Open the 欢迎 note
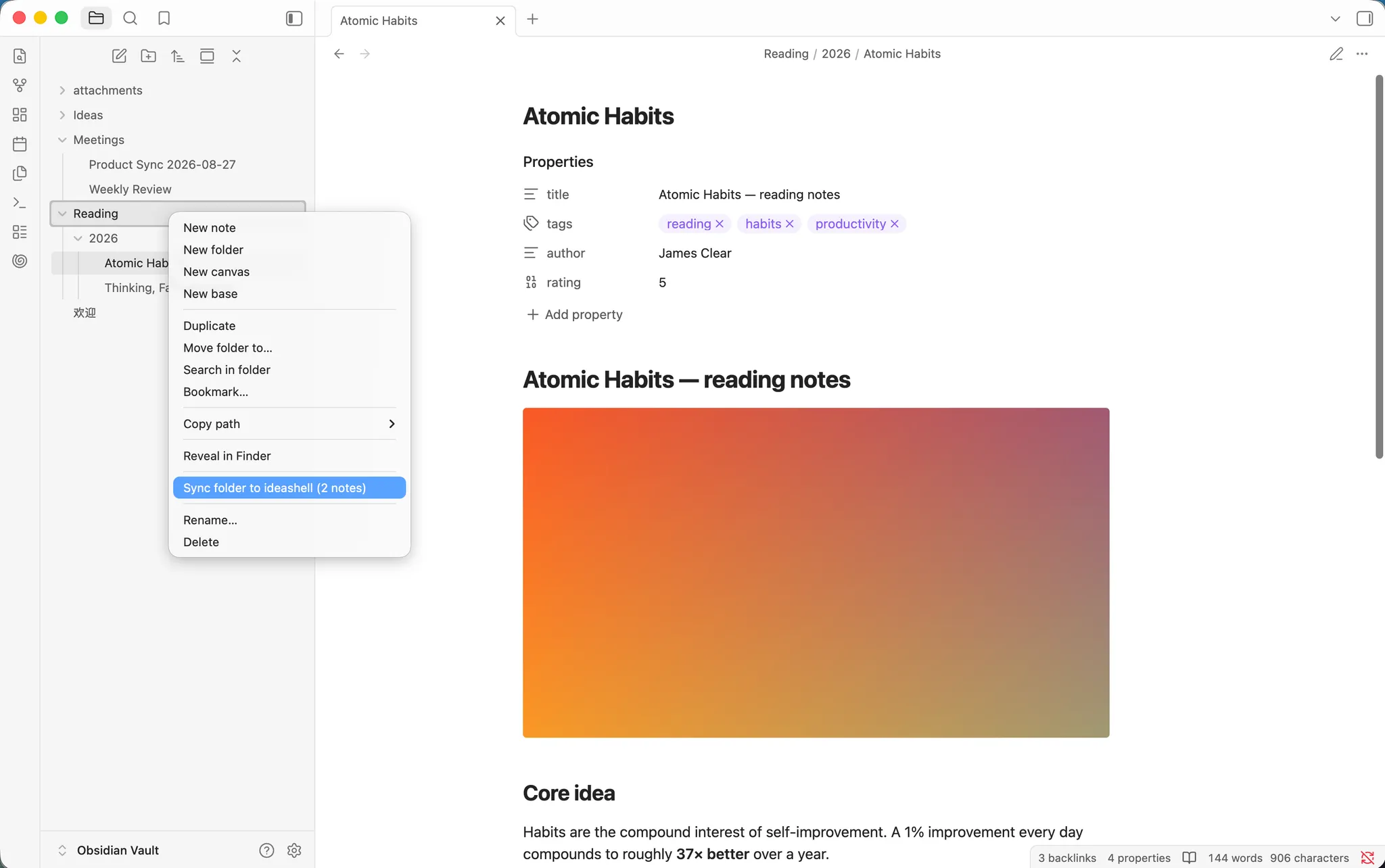 point(85,312)
